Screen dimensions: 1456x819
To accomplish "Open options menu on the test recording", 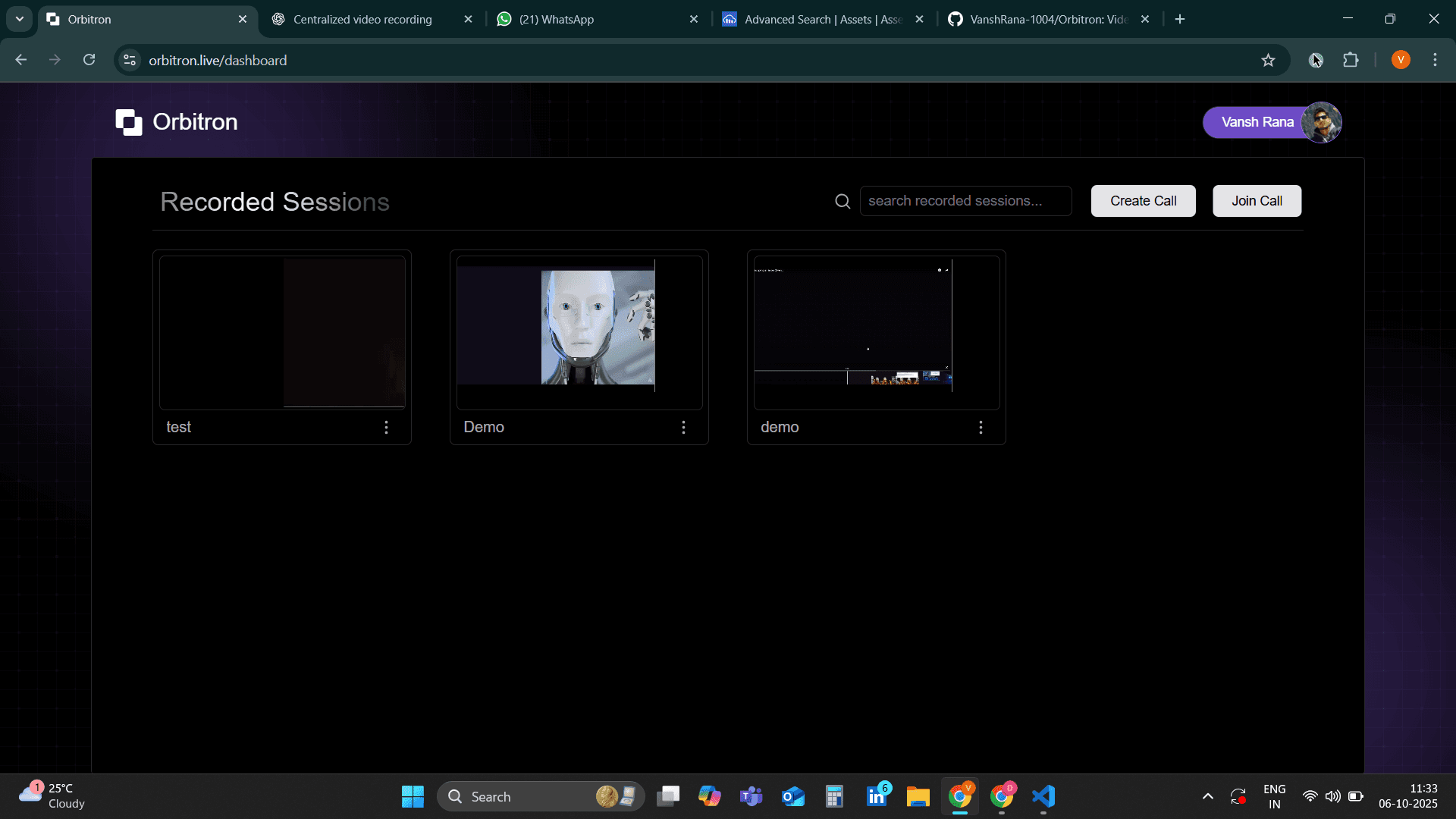I will [387, 427].
